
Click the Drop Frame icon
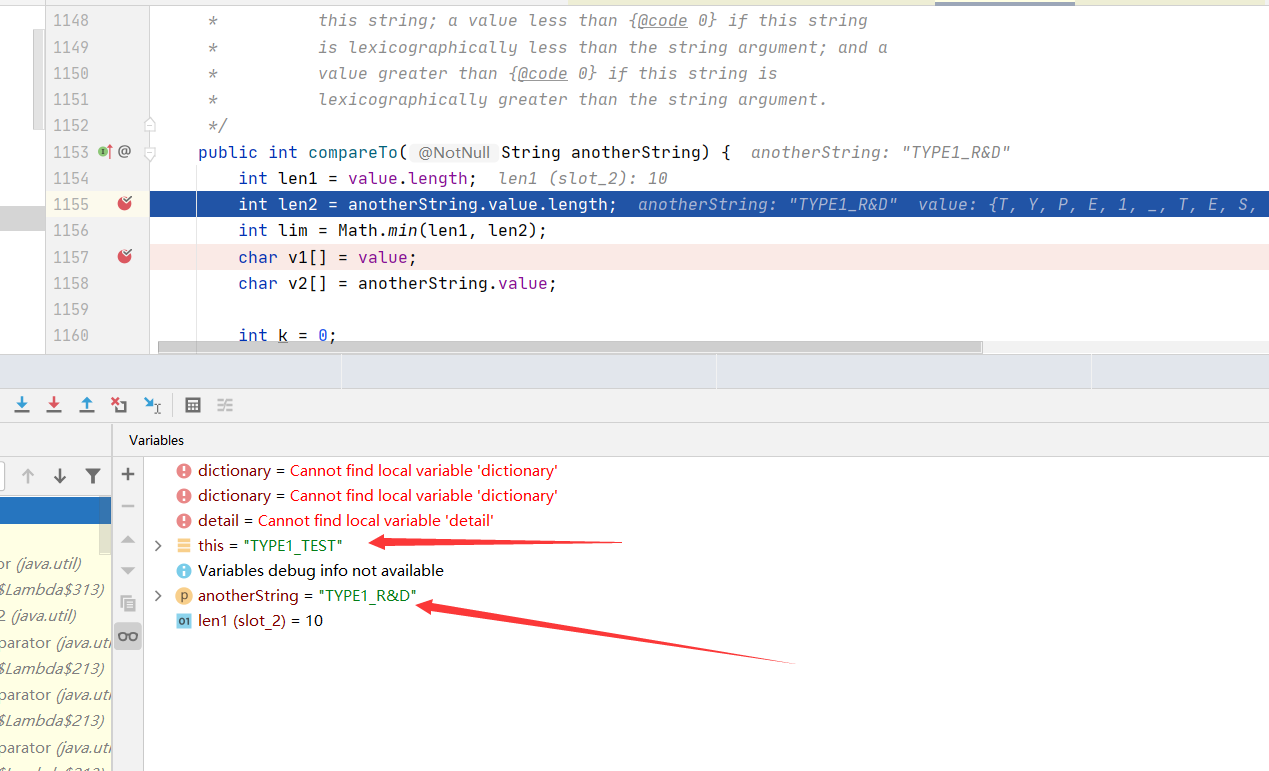pyautogui.click(x=119, y=404)
